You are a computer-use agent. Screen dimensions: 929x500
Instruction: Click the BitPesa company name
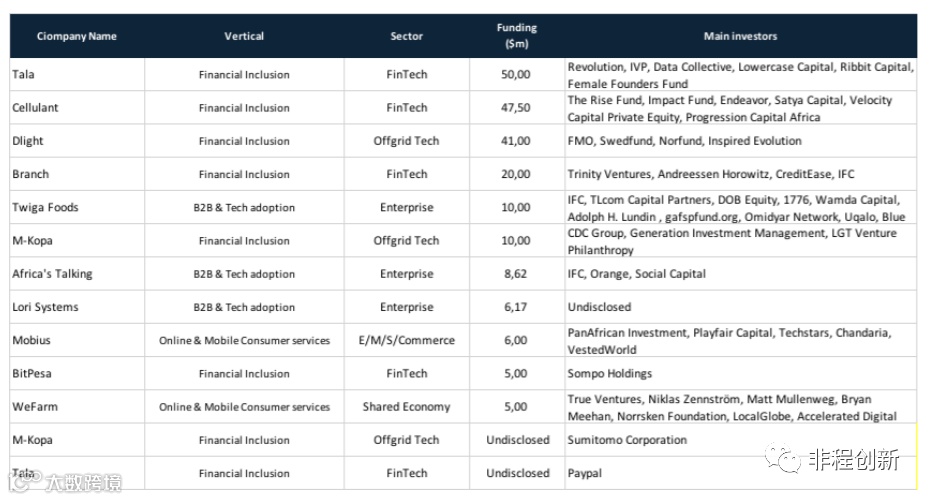33,374
